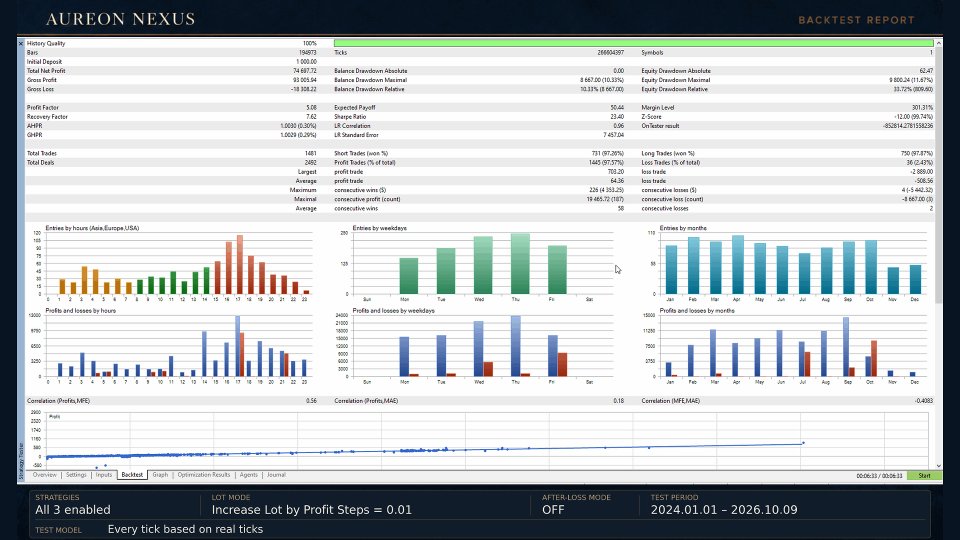960x540 pixels.
Task: Click the Margin Level value 301.31%
Action: (x=922, y=108)
